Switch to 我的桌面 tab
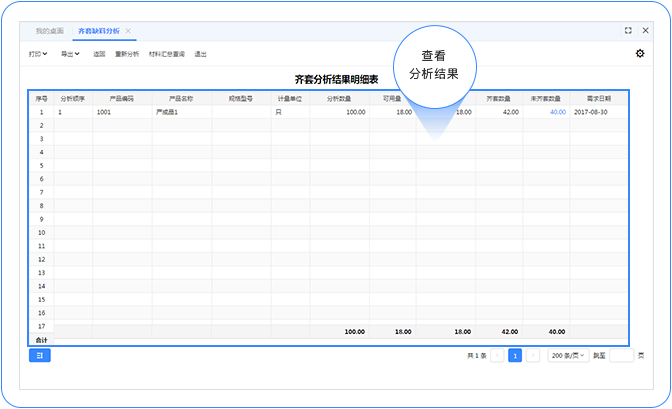 click(48, 32)
